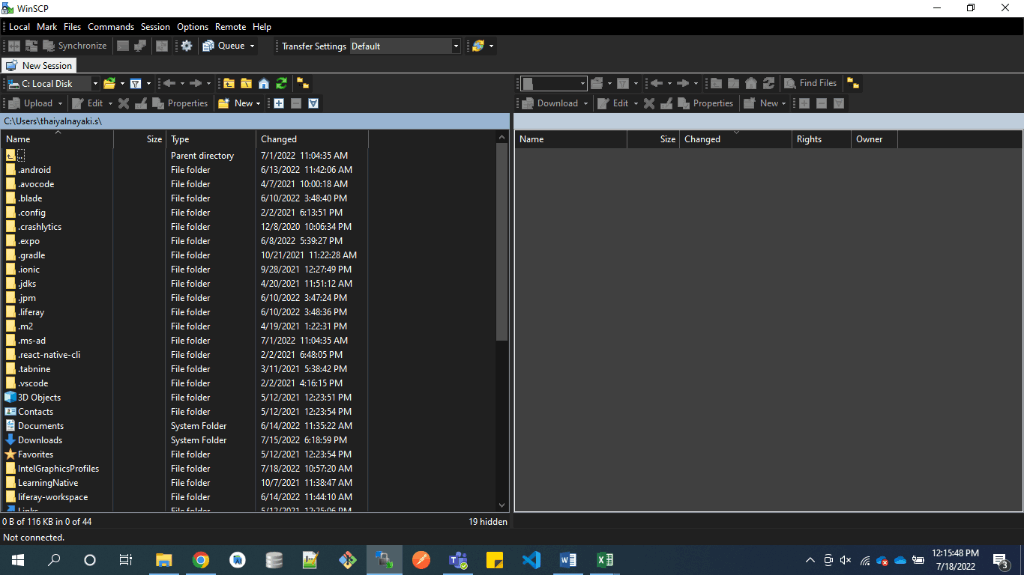
Task: Open the Commands menu
Action: (110, 27)
